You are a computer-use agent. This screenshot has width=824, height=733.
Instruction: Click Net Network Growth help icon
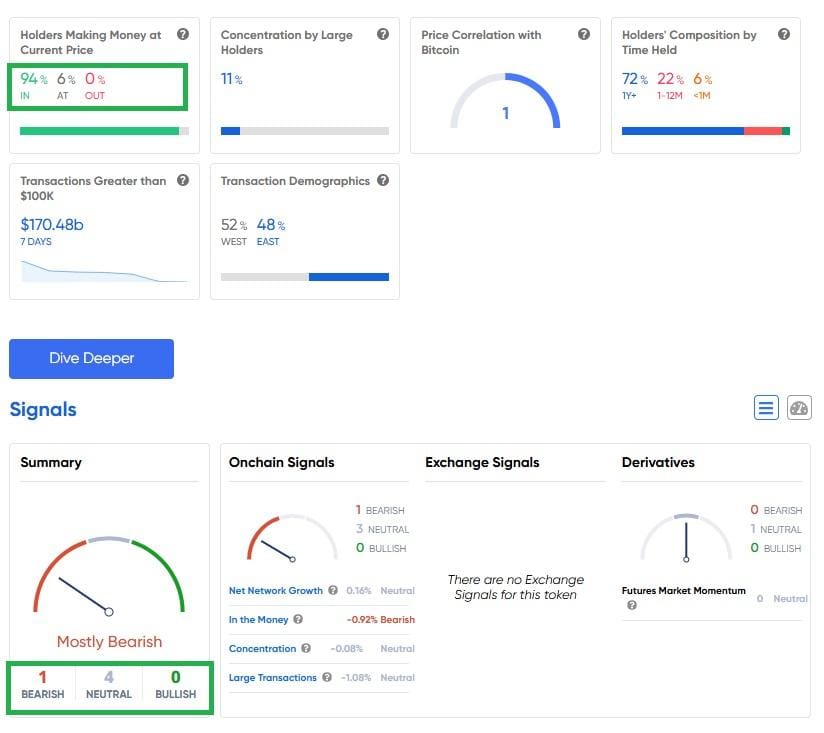333,591
